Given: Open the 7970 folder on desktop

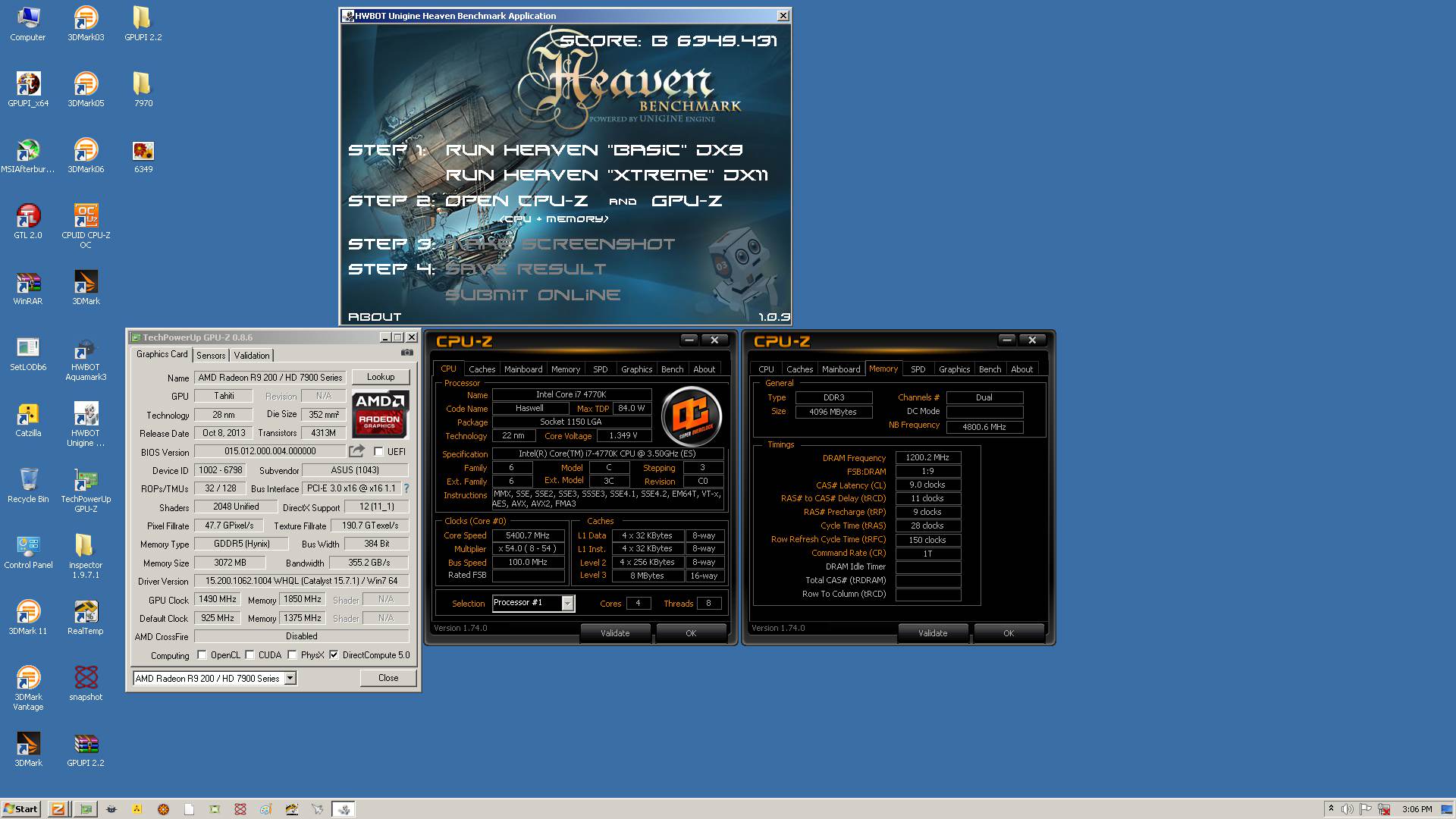Looking at the screenshot, I should point(143,89).
